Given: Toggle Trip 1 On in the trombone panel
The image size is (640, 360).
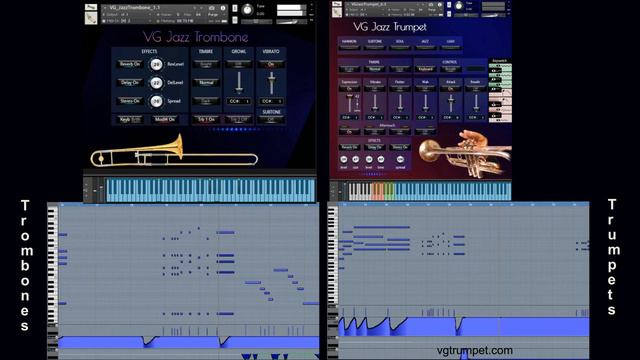Looking at the screenshot, I should click(x=206, y=119).
